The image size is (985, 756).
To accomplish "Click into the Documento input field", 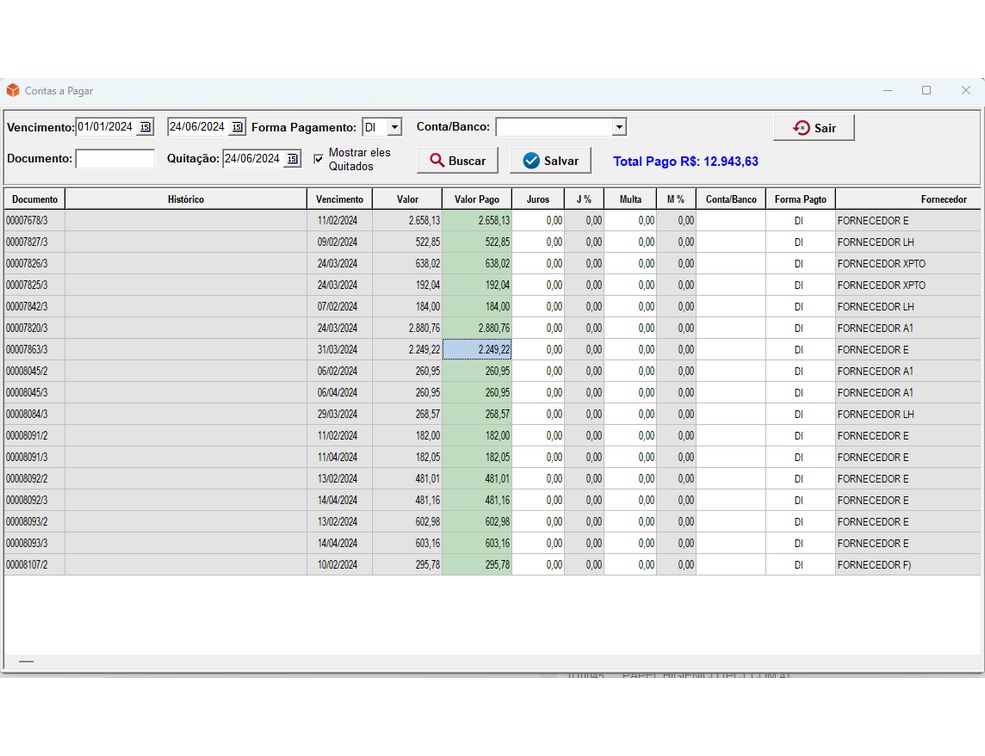I will pos(115,159).
